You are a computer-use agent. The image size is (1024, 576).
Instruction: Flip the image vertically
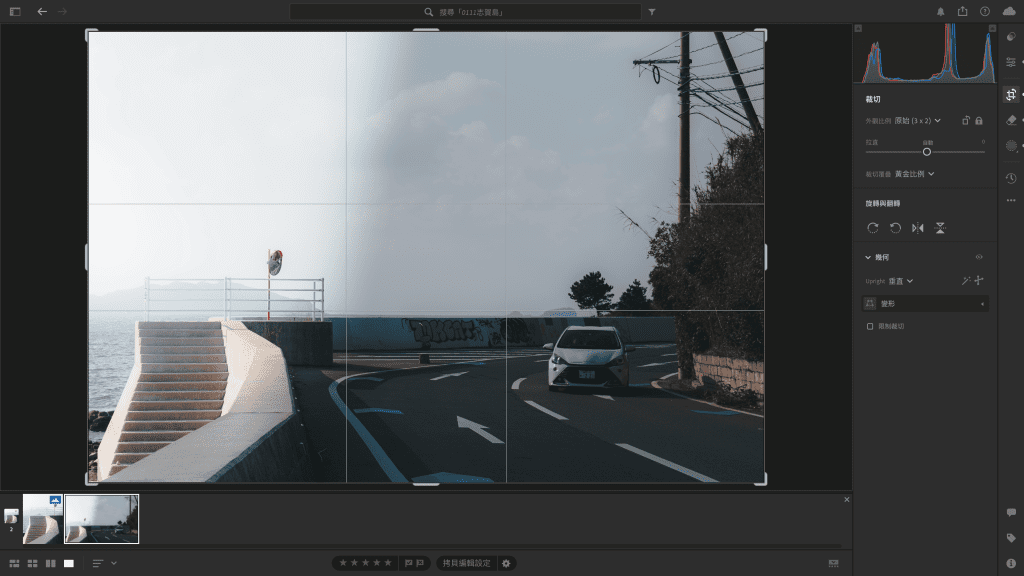pos(940,228)
